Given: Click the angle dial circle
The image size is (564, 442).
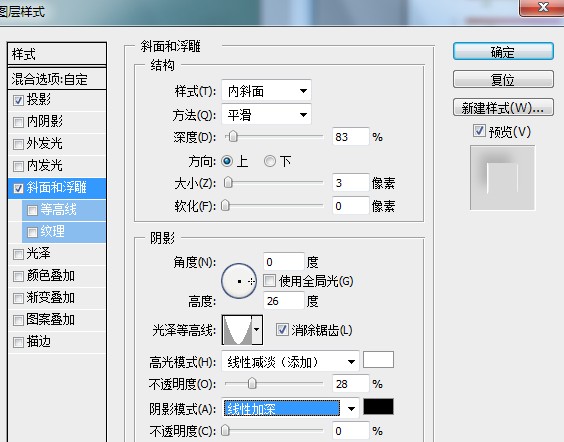Looking at the screenshot, I should [239, 281].
